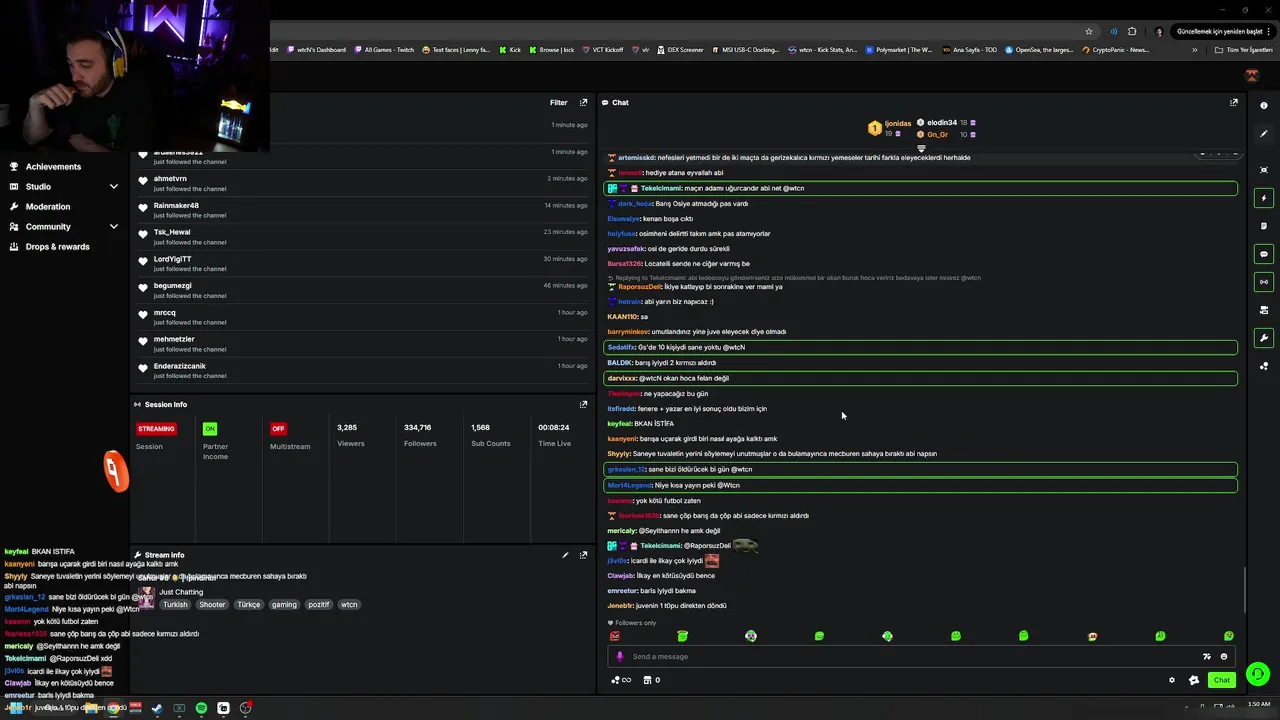This screenshot has height=720, width=1280.
Task: Click the wrench icon in right sidebar
Action: click(1264, 338)
